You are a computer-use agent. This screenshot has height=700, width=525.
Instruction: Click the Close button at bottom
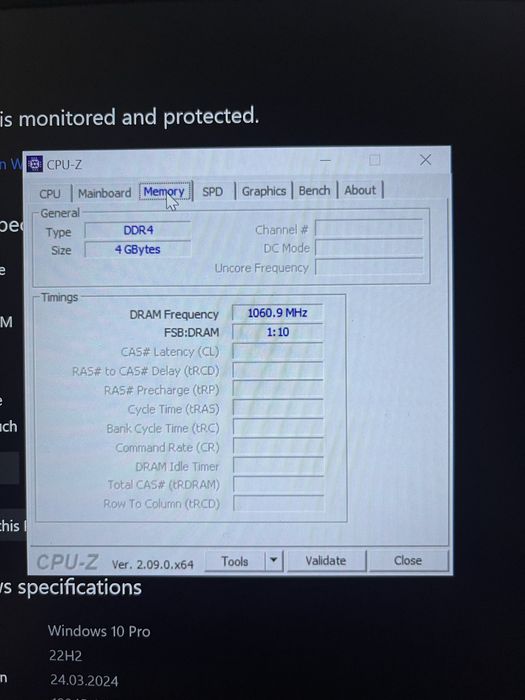(408, 560)
